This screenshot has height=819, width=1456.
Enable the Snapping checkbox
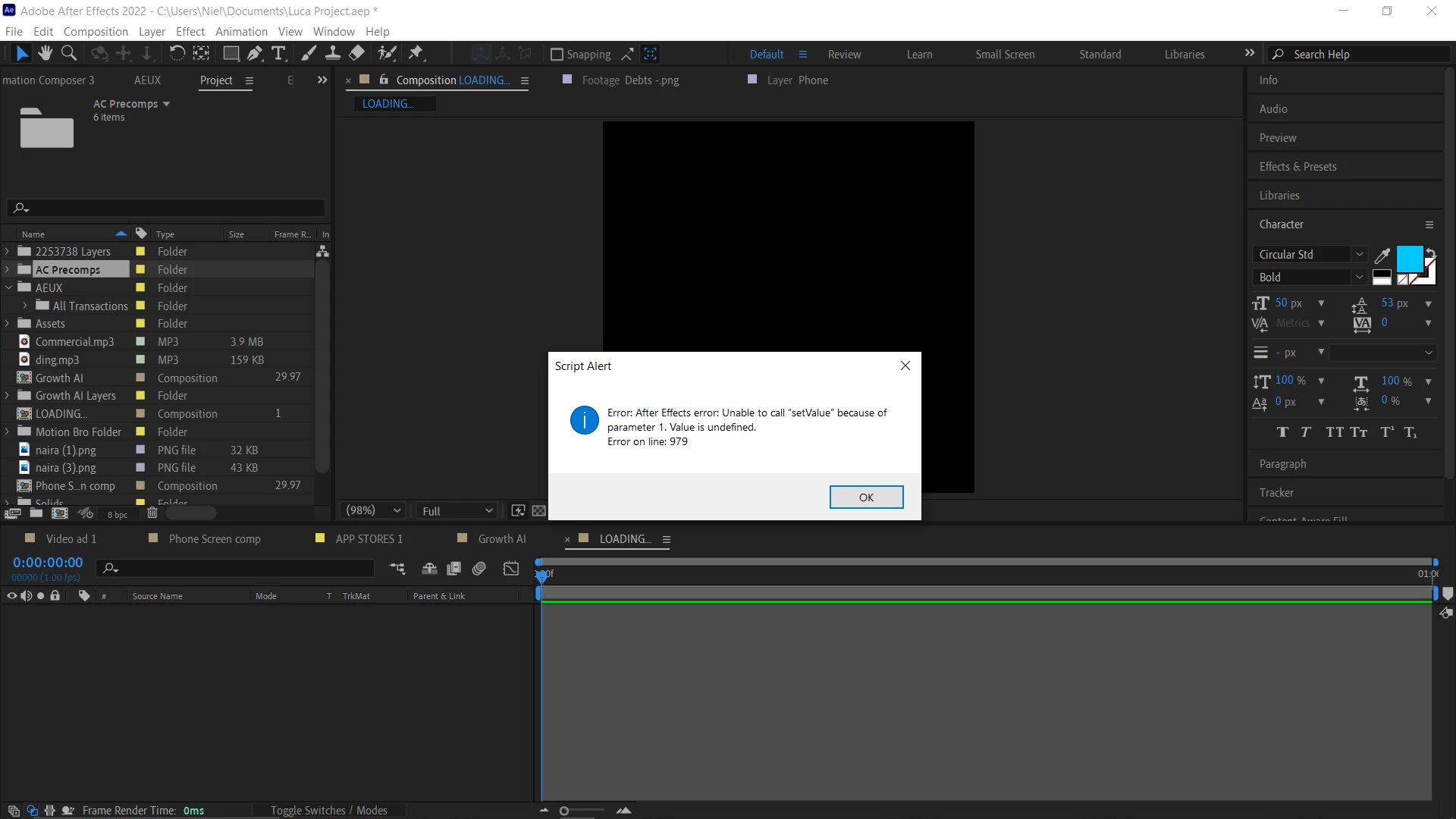point(557,55)
